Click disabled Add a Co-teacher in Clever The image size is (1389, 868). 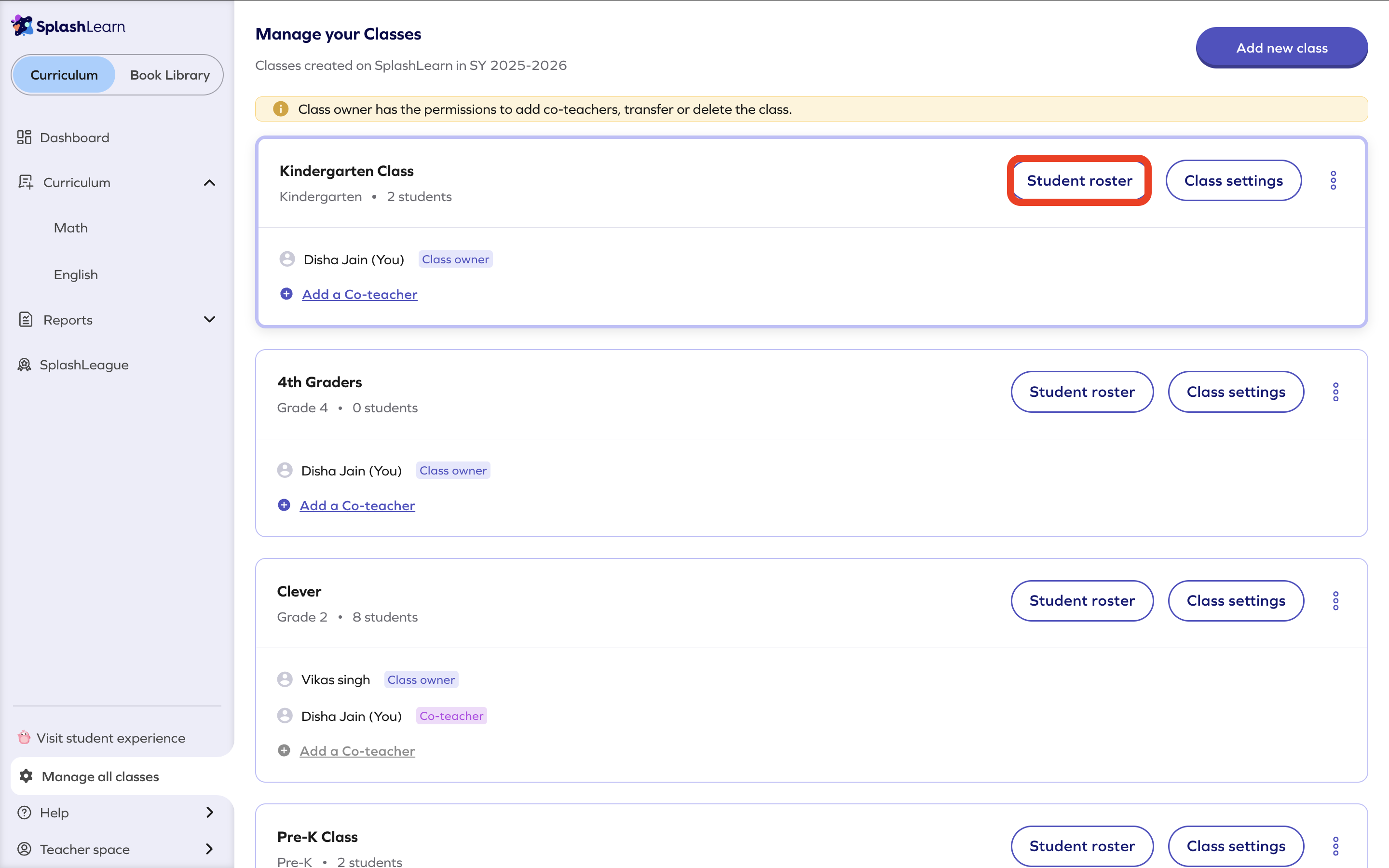tap(357, 750)
